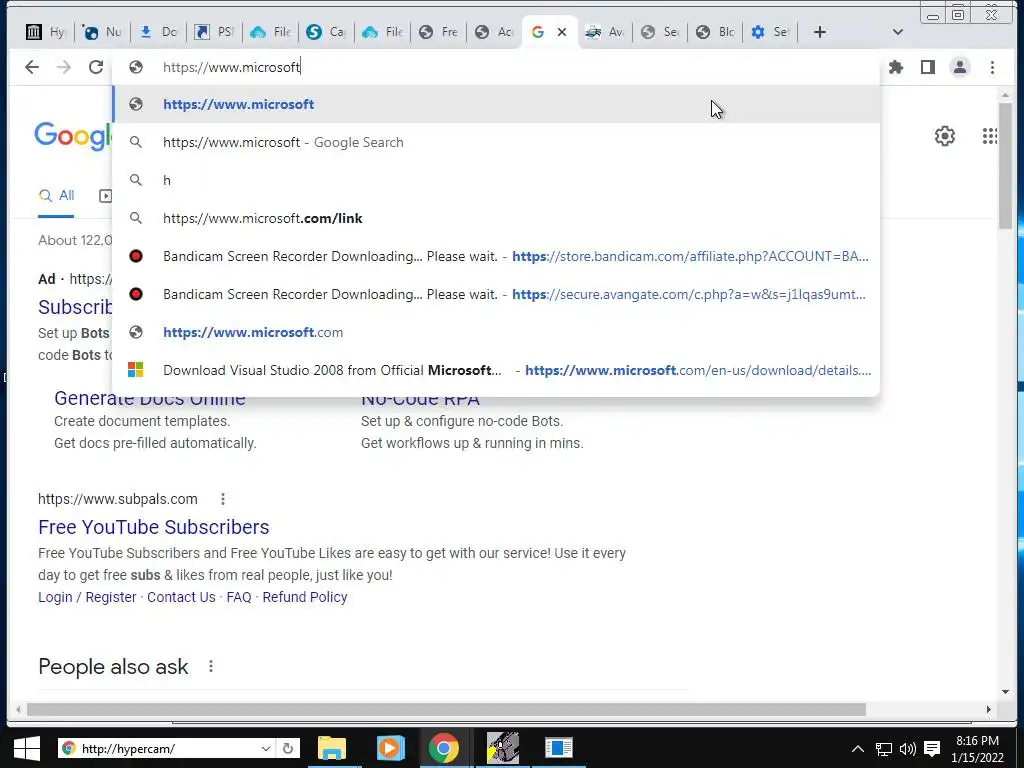Open the Register link under subpals
The width and height of the screenshot is (1024, 768).
point(111,597)
